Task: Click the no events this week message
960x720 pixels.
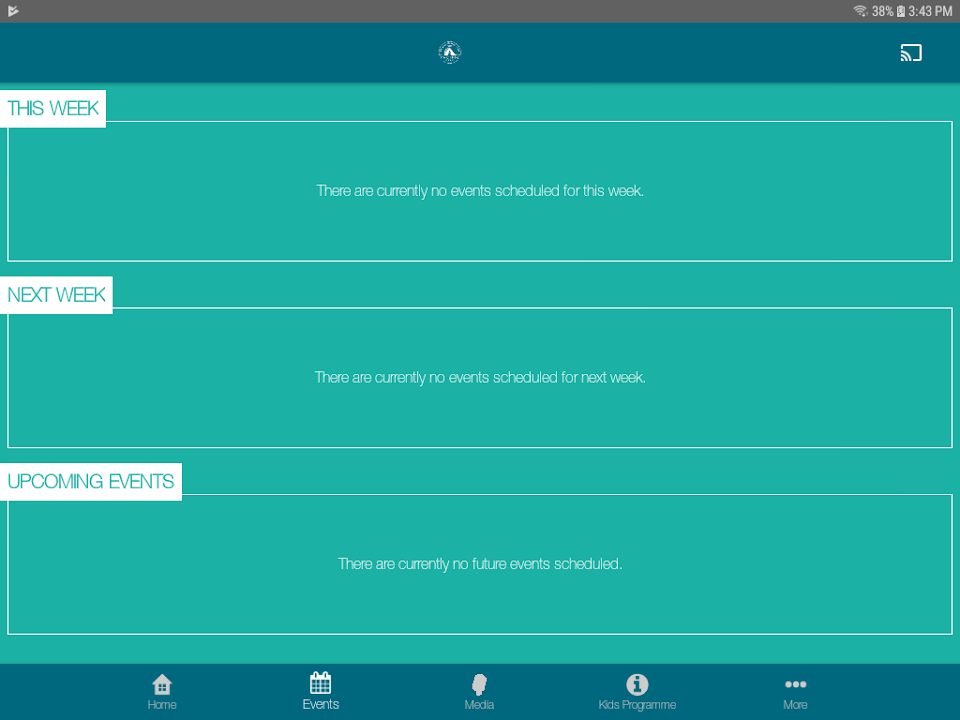Action: tap(480, 190)
